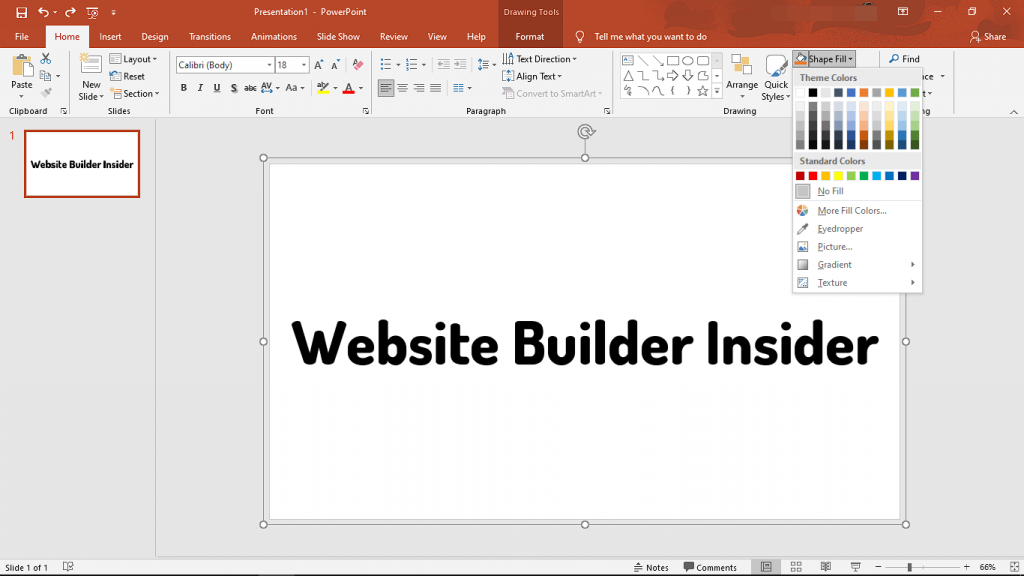Image resolution: width=1024 pixels, height=576 pixels.
Task: Toggle the Notes pane in the status bar
Action: (651, 566)
